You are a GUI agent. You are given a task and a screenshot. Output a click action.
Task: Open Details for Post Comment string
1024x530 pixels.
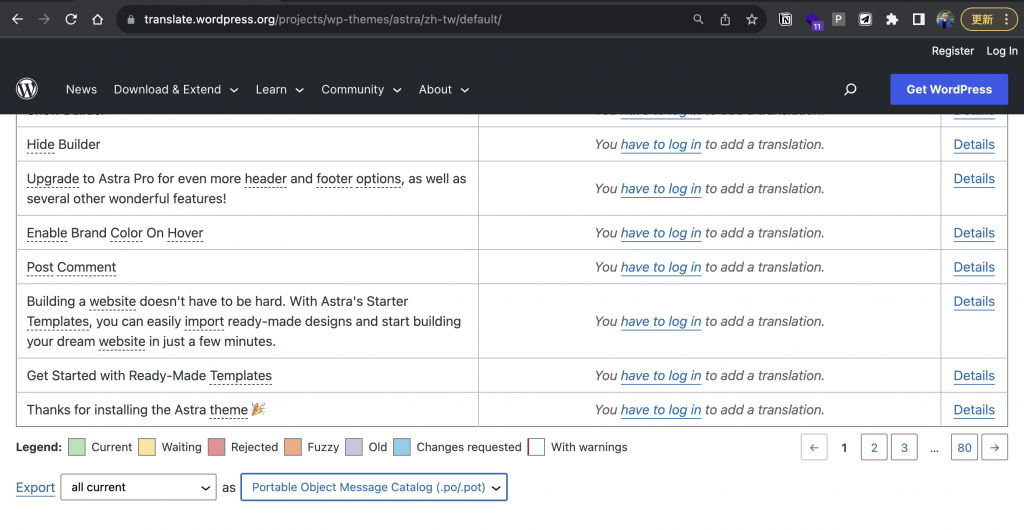pyautogui.click(x=973, y=267)
